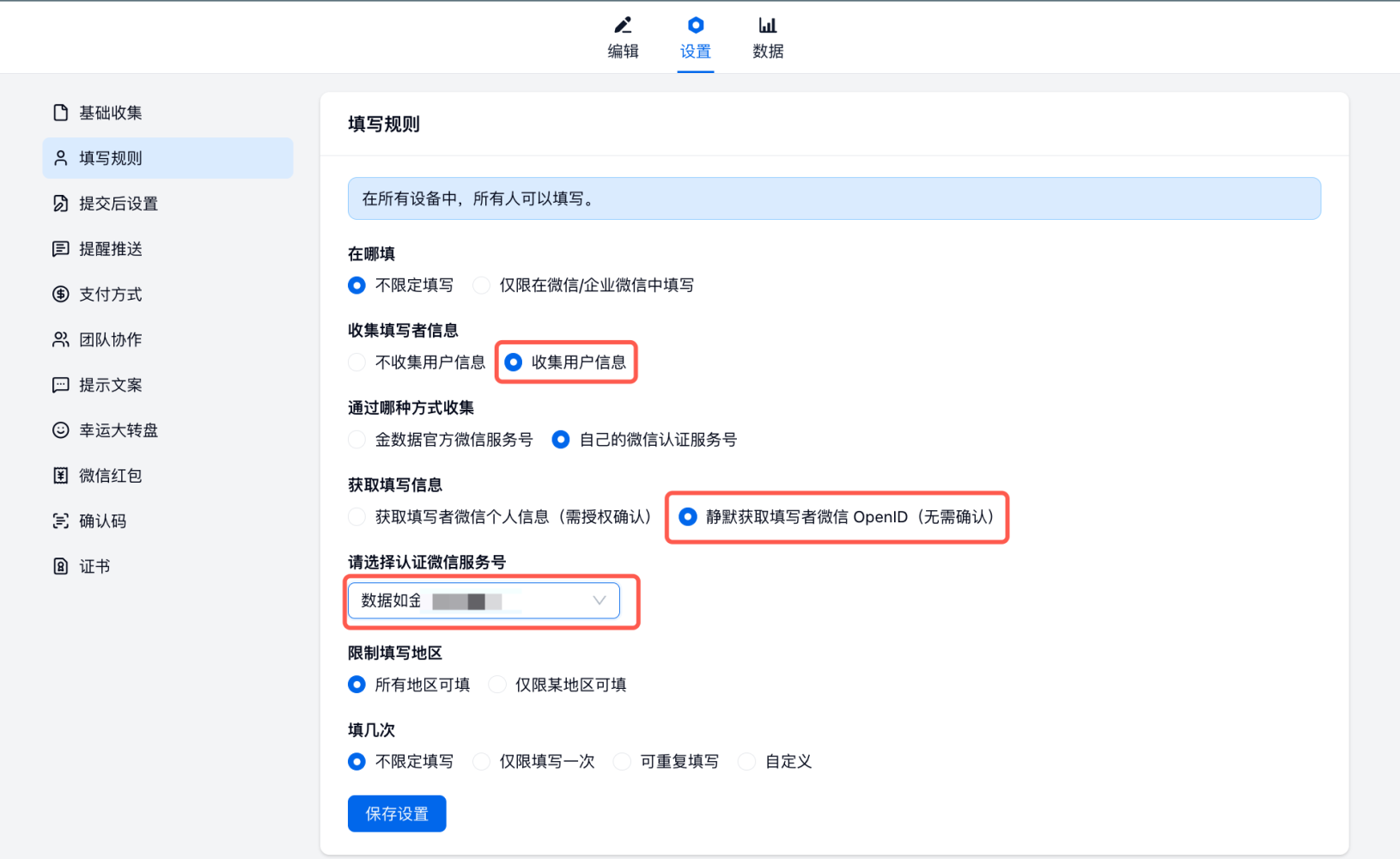
Task: Choose 可重复填写 option
Action: 622,762
